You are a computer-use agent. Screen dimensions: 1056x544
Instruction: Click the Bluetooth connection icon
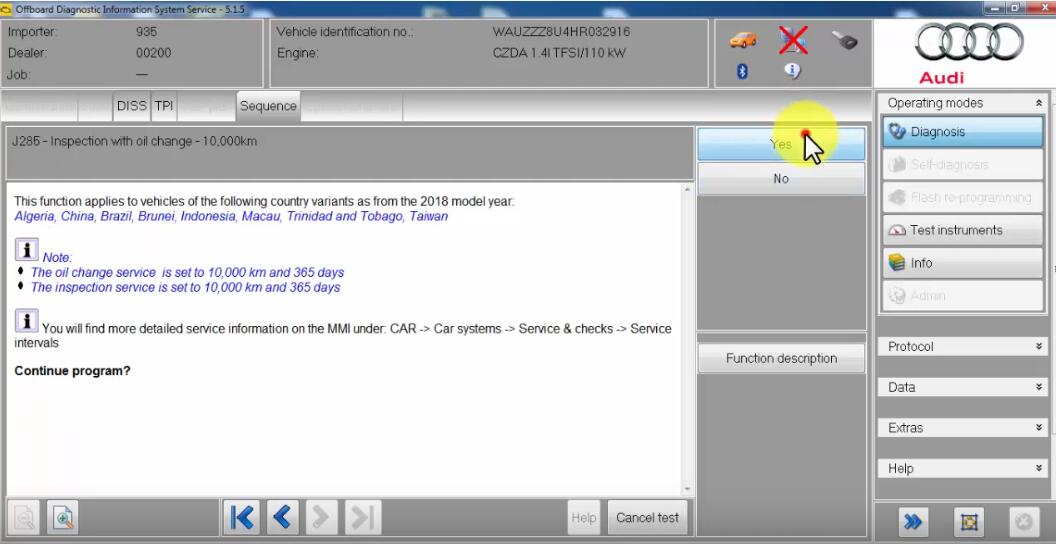742,71
